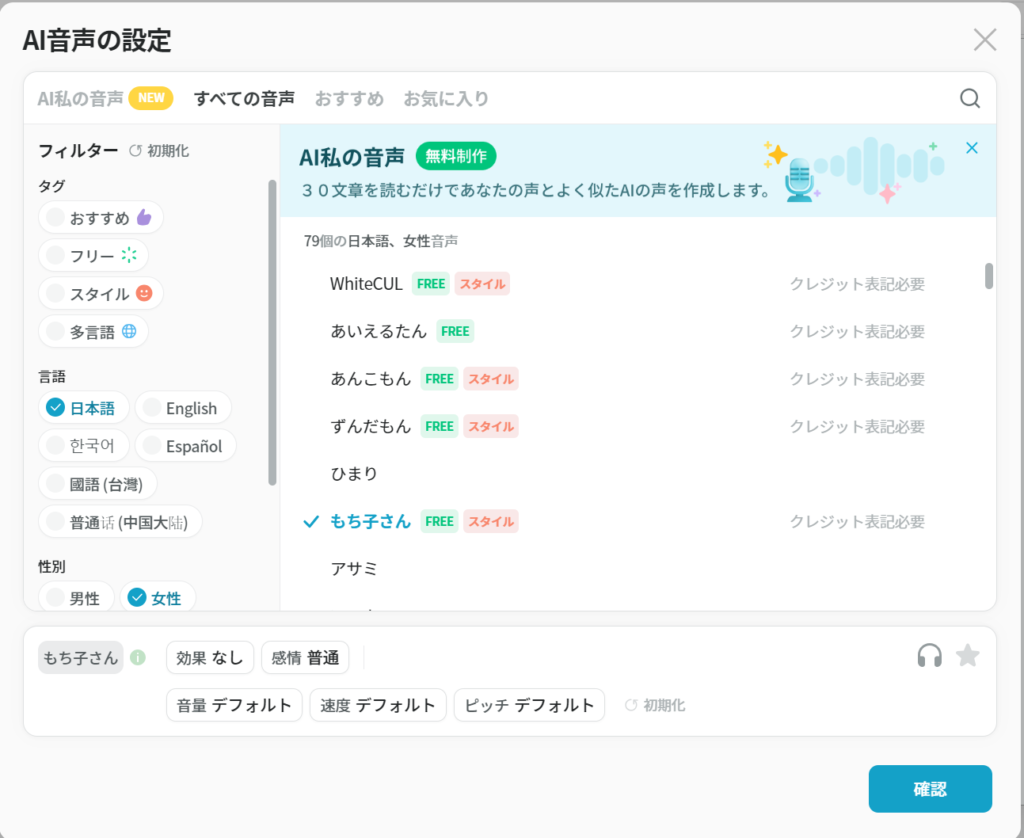The height and width of the screenshot is (838, 1024).
Task: Click the 無料制作 button in banner
Action: pyautogui.click(x=455, y=156)
